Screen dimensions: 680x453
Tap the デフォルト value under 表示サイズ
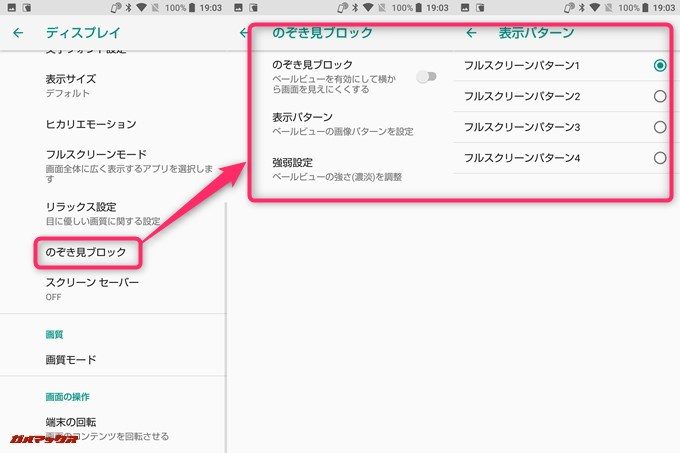coord(68,93)
